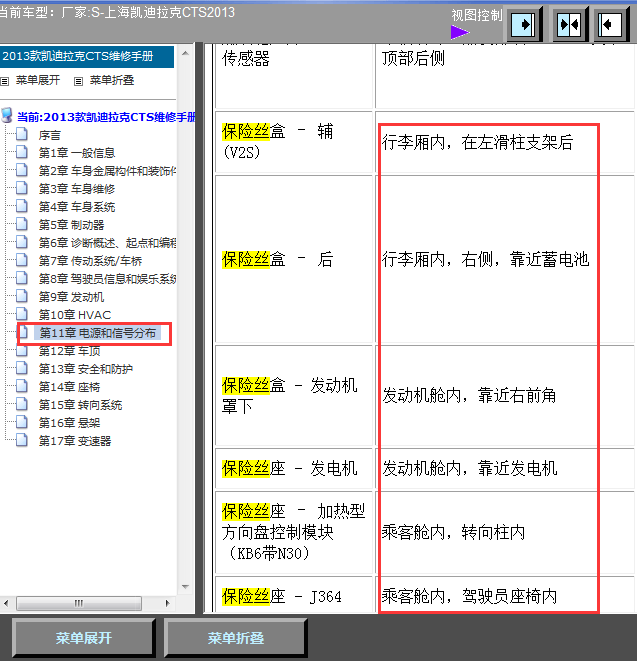
Task: Click 菜单展开 link in the sidebar header
Action: pos(38,80)
